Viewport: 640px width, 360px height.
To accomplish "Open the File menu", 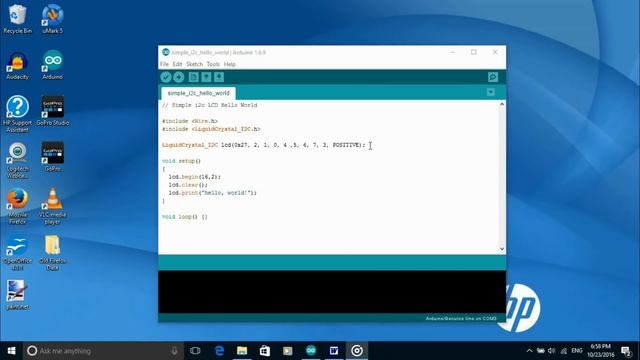I will click(164, 64).
